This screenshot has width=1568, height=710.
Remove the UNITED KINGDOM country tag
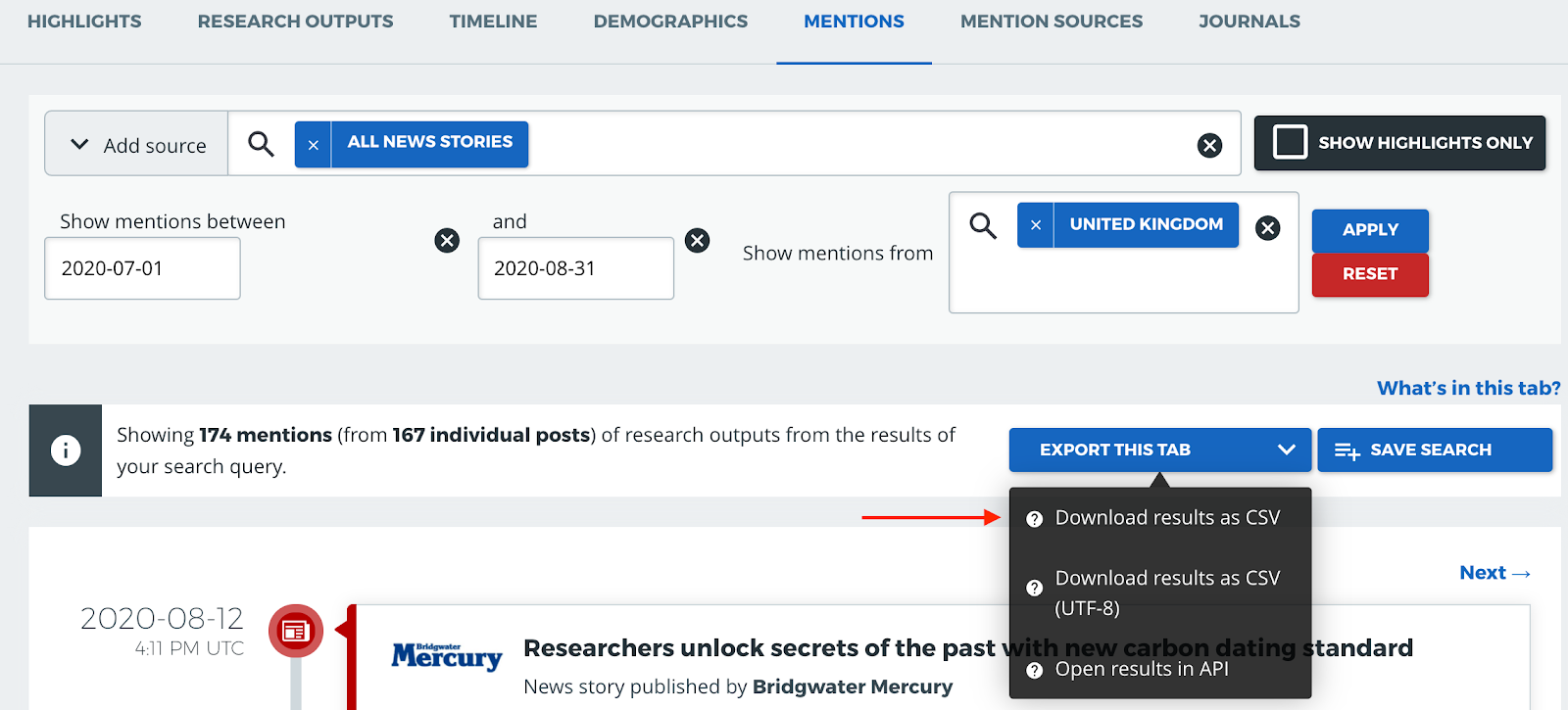tap(1035, 225)
